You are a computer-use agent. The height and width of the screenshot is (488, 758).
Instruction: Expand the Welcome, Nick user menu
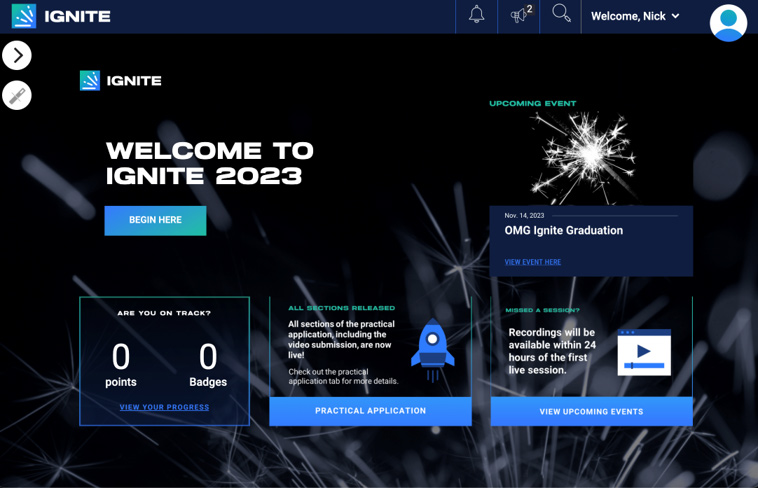(x=635, y=16)
